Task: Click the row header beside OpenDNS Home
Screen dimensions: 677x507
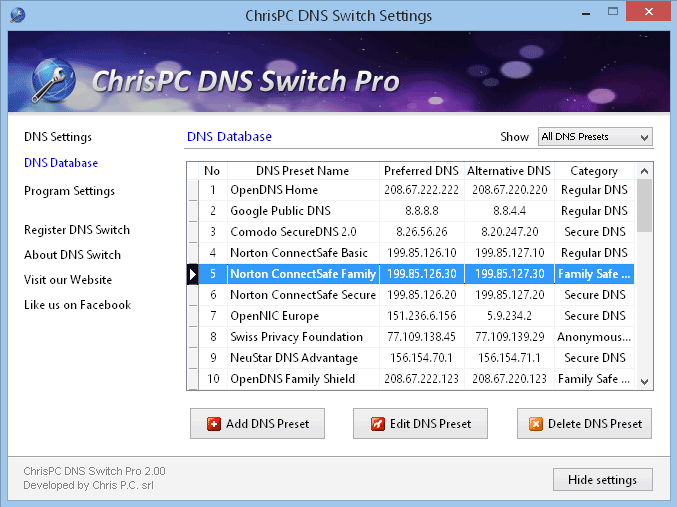Action: coord(193,190)
